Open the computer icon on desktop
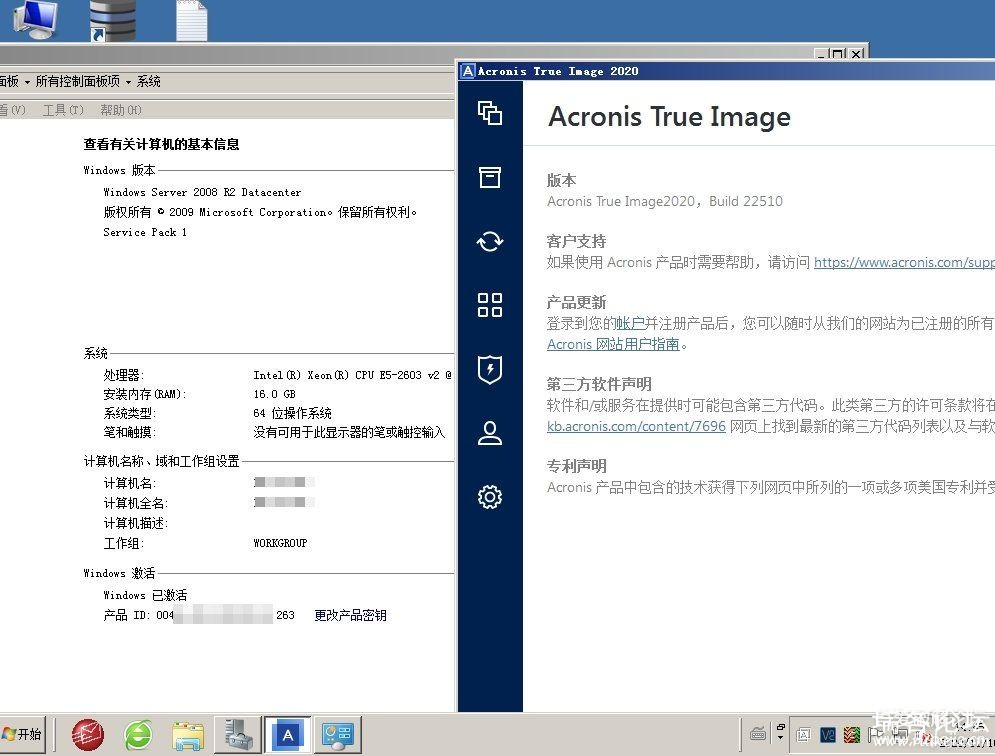This screenshot has width=995, height=756. 34,20
